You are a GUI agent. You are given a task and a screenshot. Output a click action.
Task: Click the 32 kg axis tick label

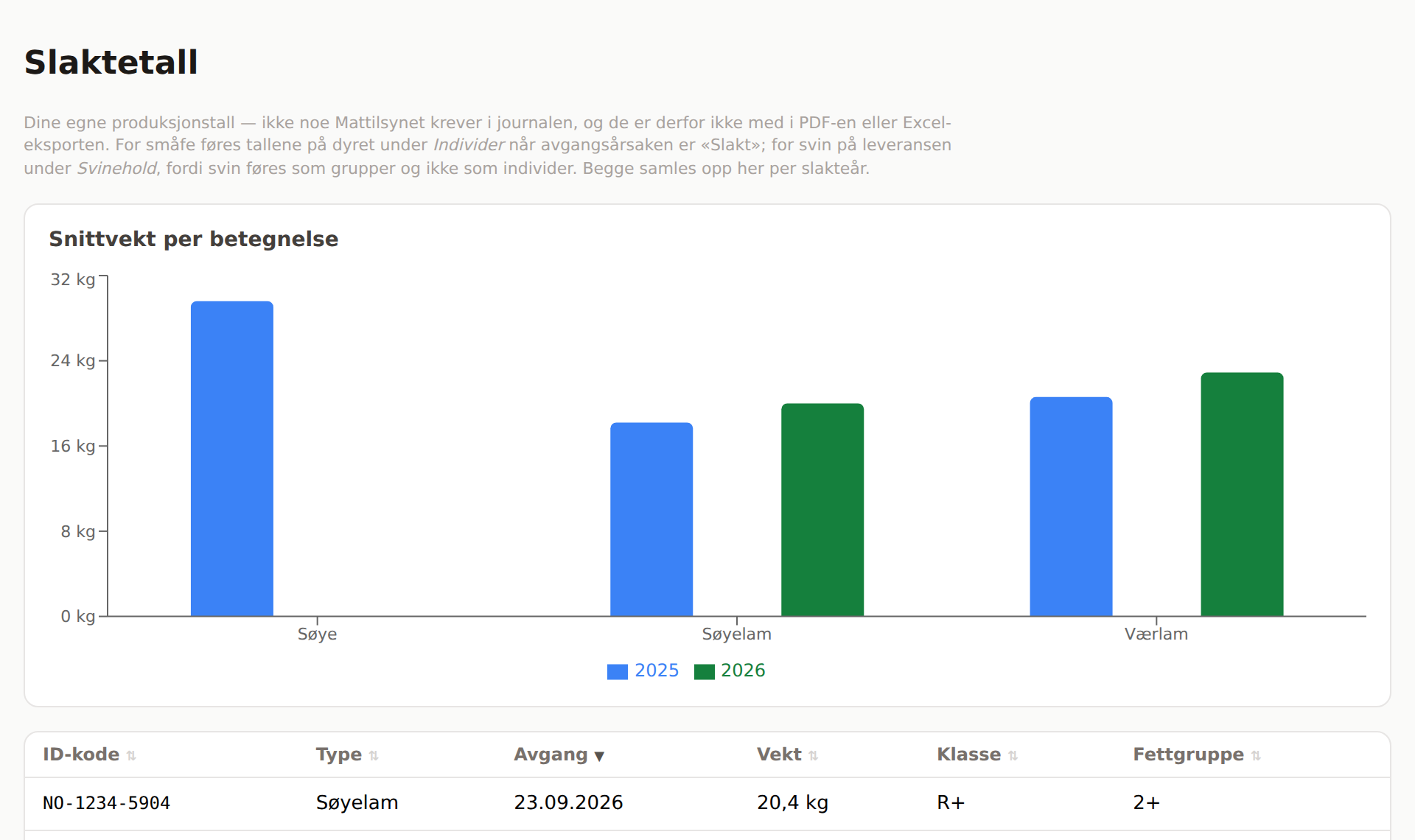click(72, 280)
